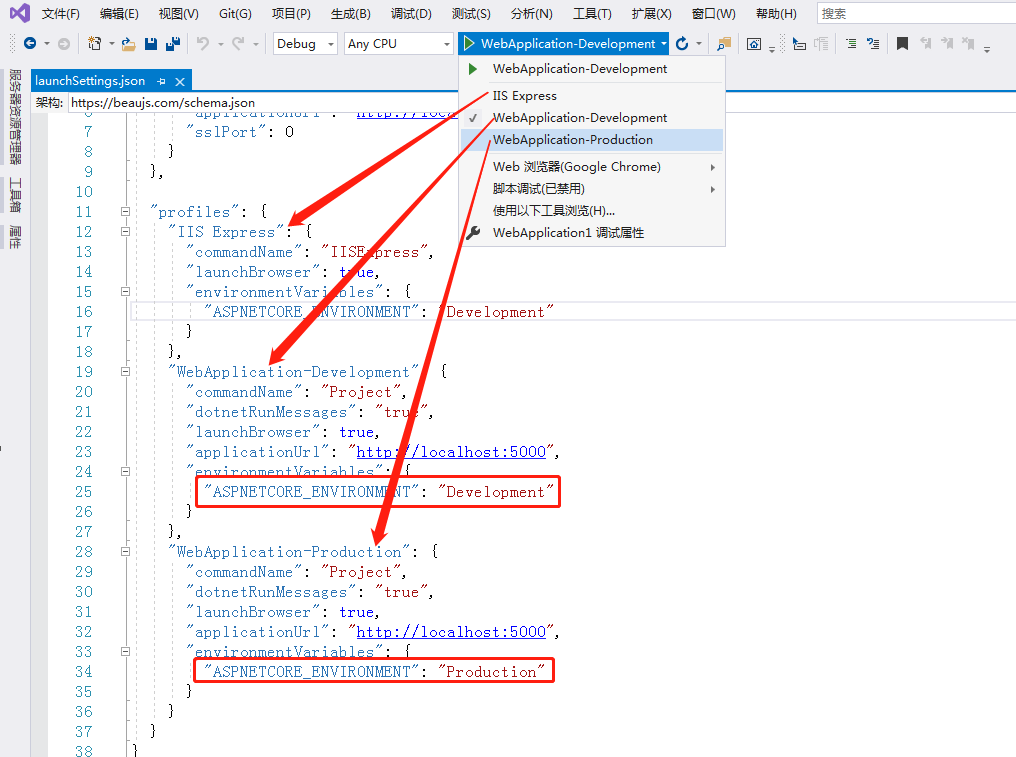Collapse environmentVariables block on line 15
The image size is (1016, 757).
click(x=126, y=292)
